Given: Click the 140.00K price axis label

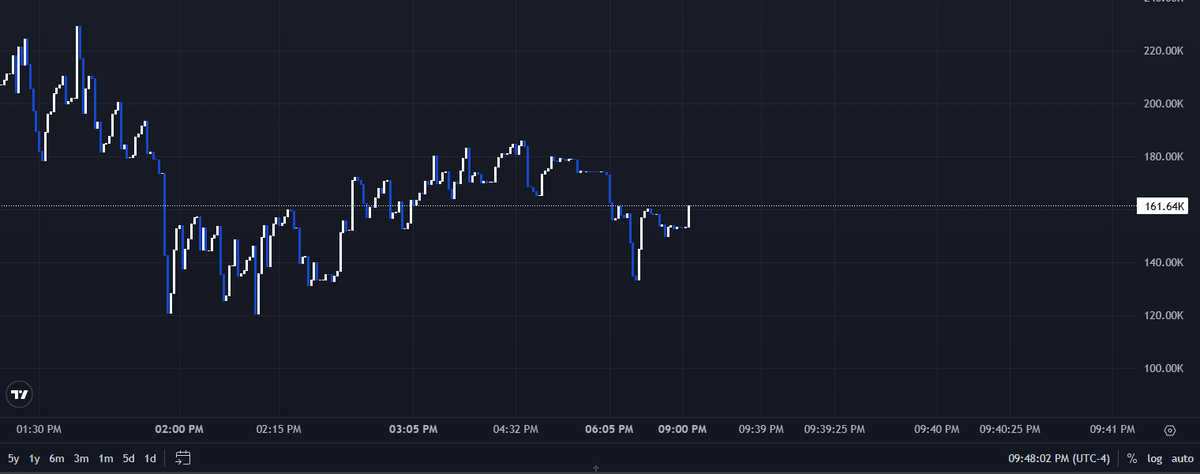Looking at the screenshot, I should click(1164, 263).
